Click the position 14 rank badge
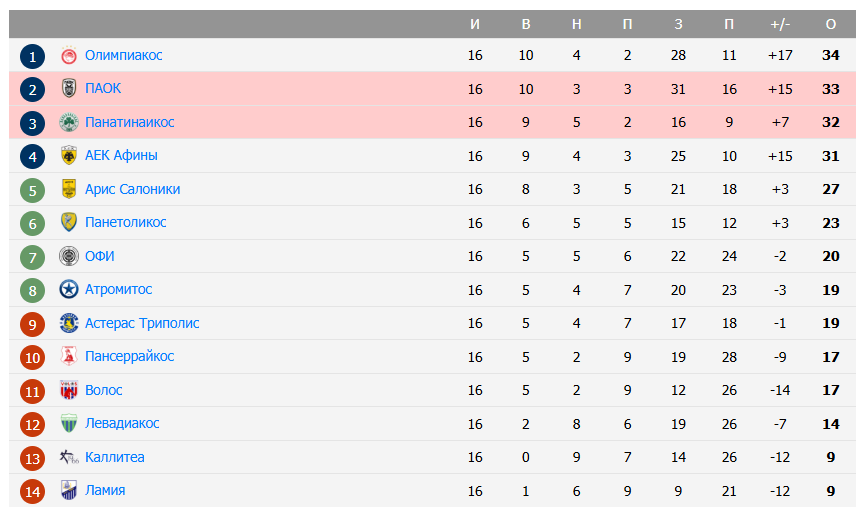Viewport: 864px width, 524px height. [33, 492]
